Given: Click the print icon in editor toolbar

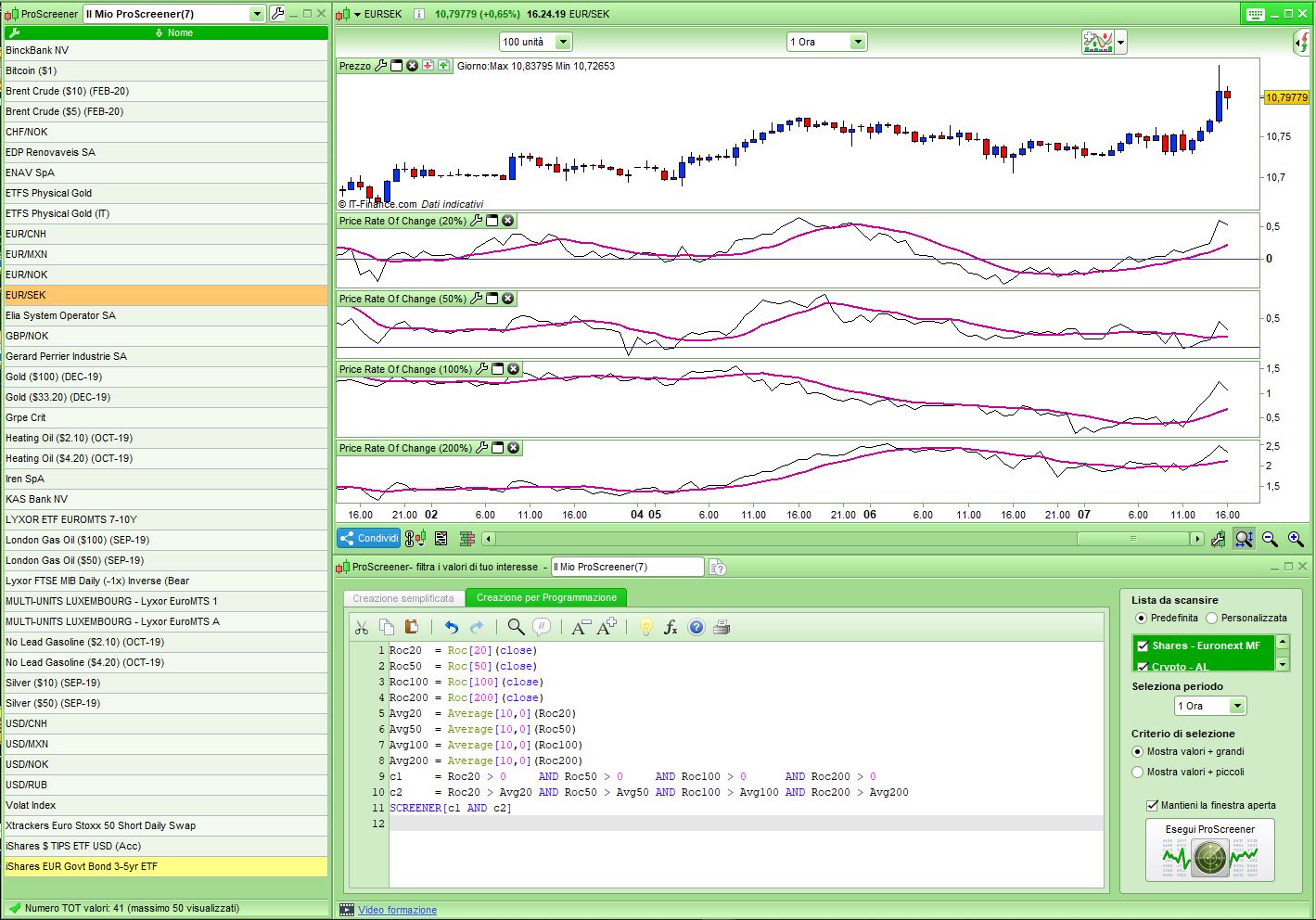Looking at the screenshot, I should pos(722,628).
